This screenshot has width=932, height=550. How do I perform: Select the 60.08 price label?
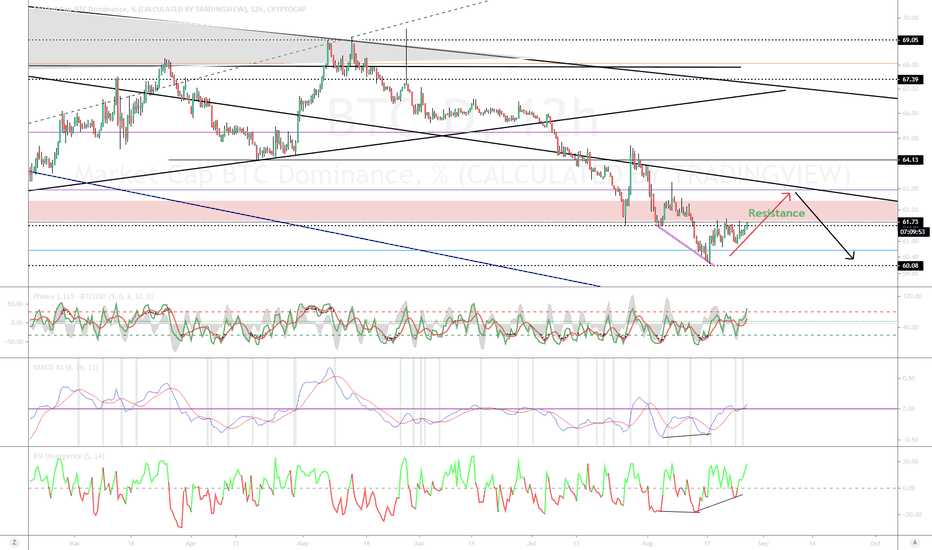click(x=911, y=266)
